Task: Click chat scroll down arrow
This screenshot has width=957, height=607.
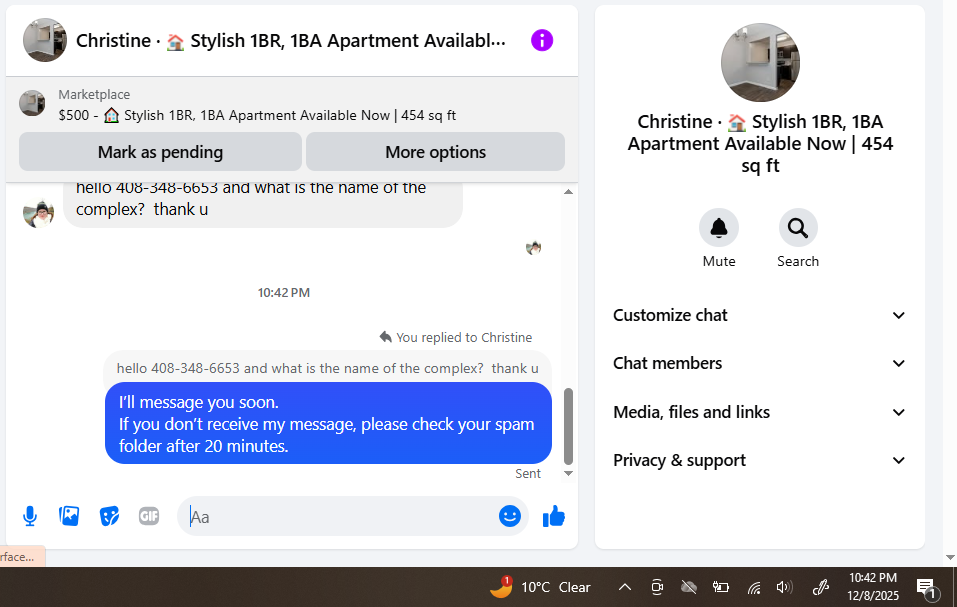Action: coord(568,473)
